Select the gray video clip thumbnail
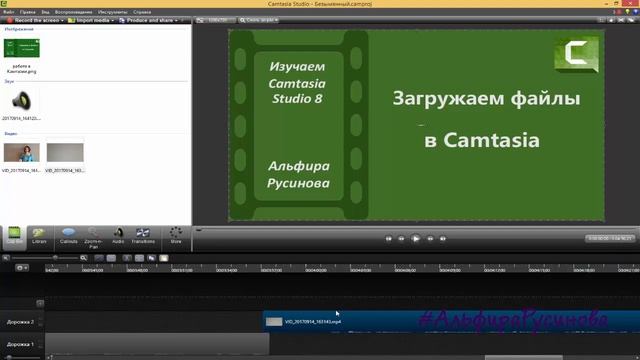The height and width of the screenshot is (360, 640). (x=65, y=153)
